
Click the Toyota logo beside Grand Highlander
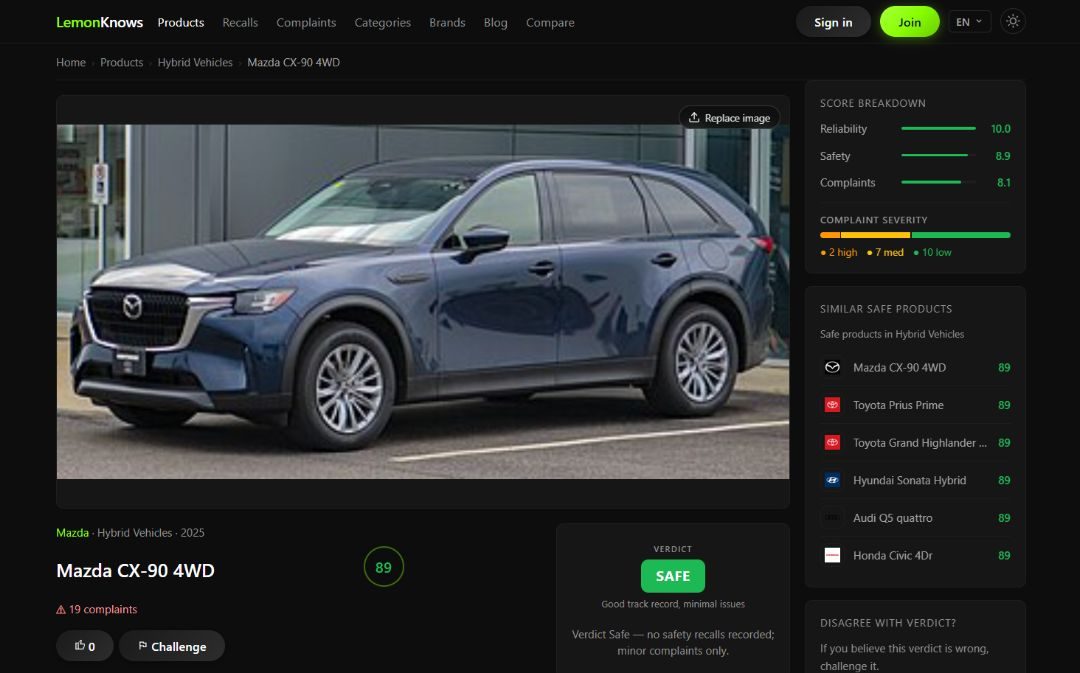tap(832, 442)
